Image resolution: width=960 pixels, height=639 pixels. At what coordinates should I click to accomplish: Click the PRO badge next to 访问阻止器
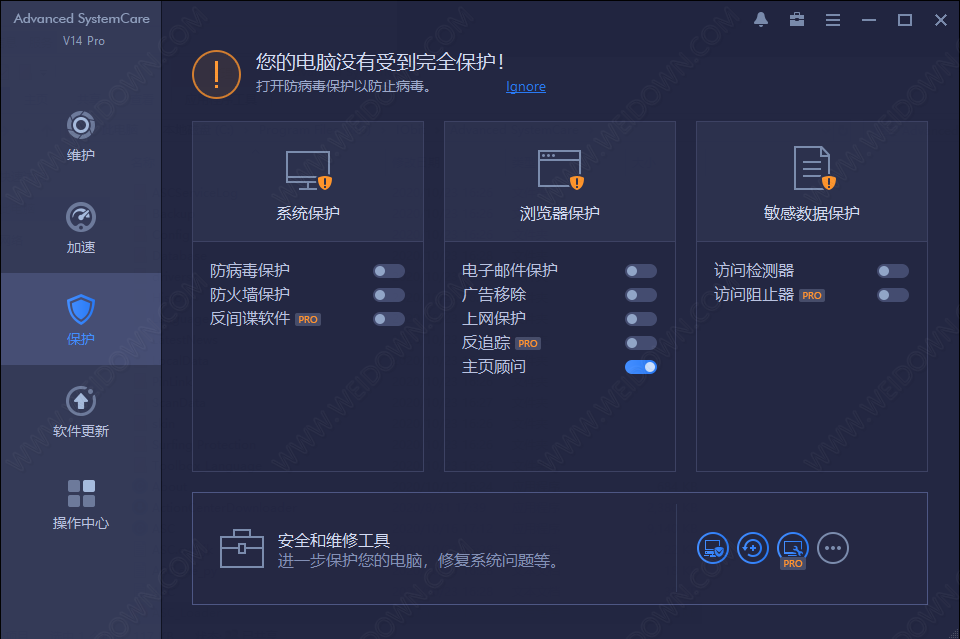click(x=812, y=296)
